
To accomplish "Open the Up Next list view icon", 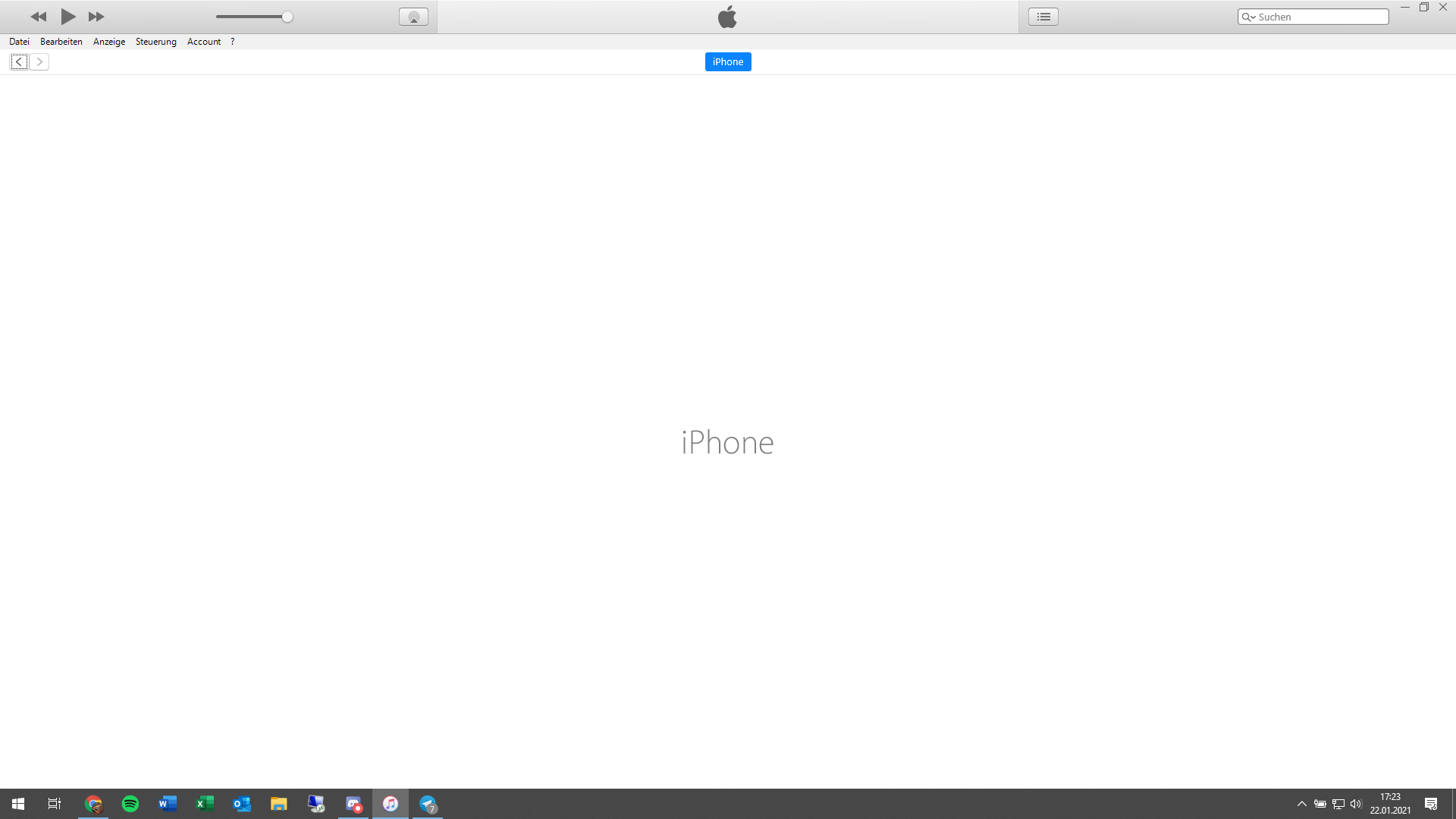I will tap(1043, 17).
